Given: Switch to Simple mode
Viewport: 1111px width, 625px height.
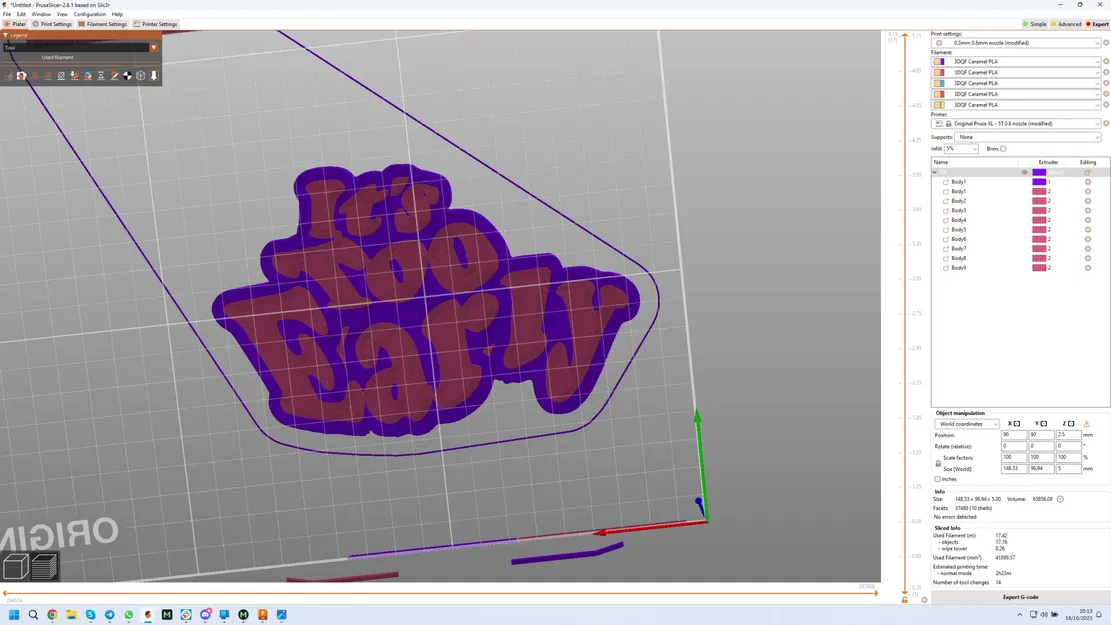Looking at the screenshot, I should point(1034,24).
